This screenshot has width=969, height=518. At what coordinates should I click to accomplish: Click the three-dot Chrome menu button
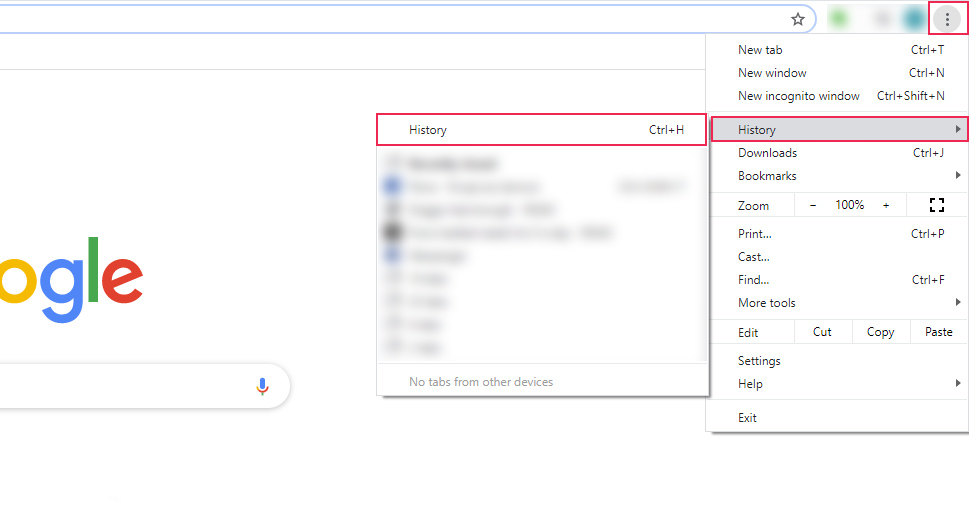tap(947, 19)
